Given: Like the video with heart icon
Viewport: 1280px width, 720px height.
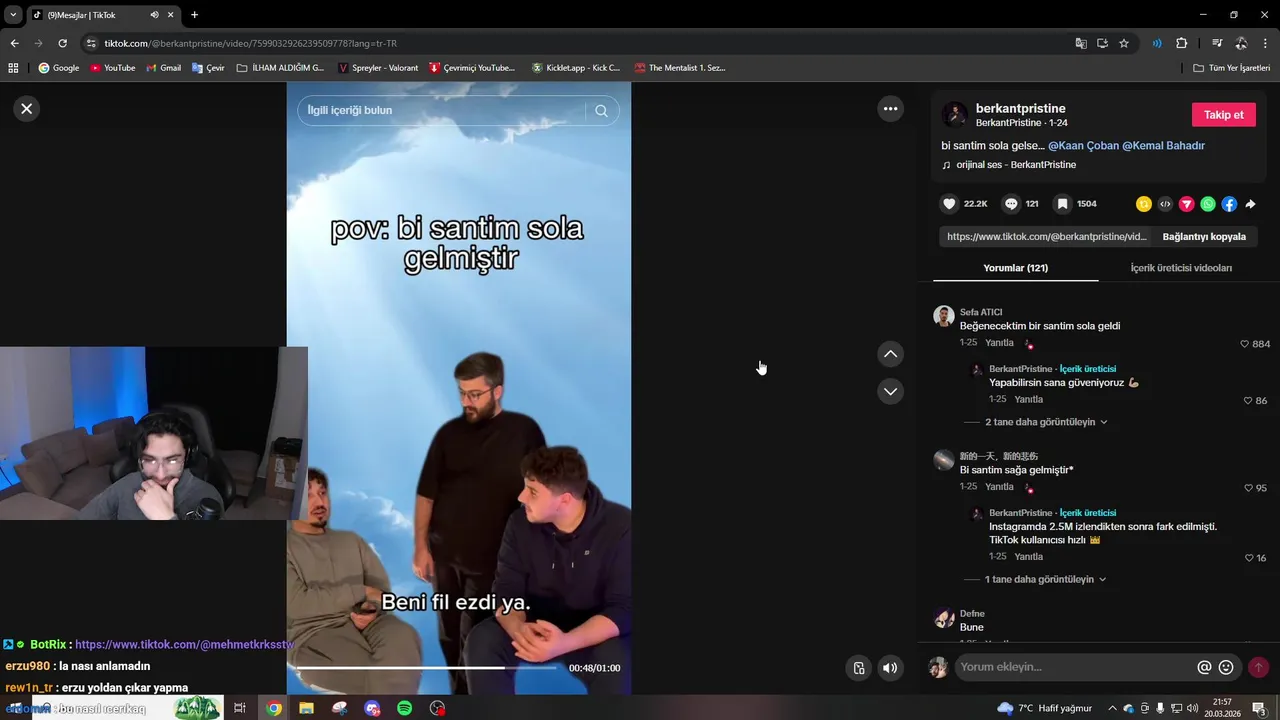Looking at the screenshot, I should [x=950, y=204].
